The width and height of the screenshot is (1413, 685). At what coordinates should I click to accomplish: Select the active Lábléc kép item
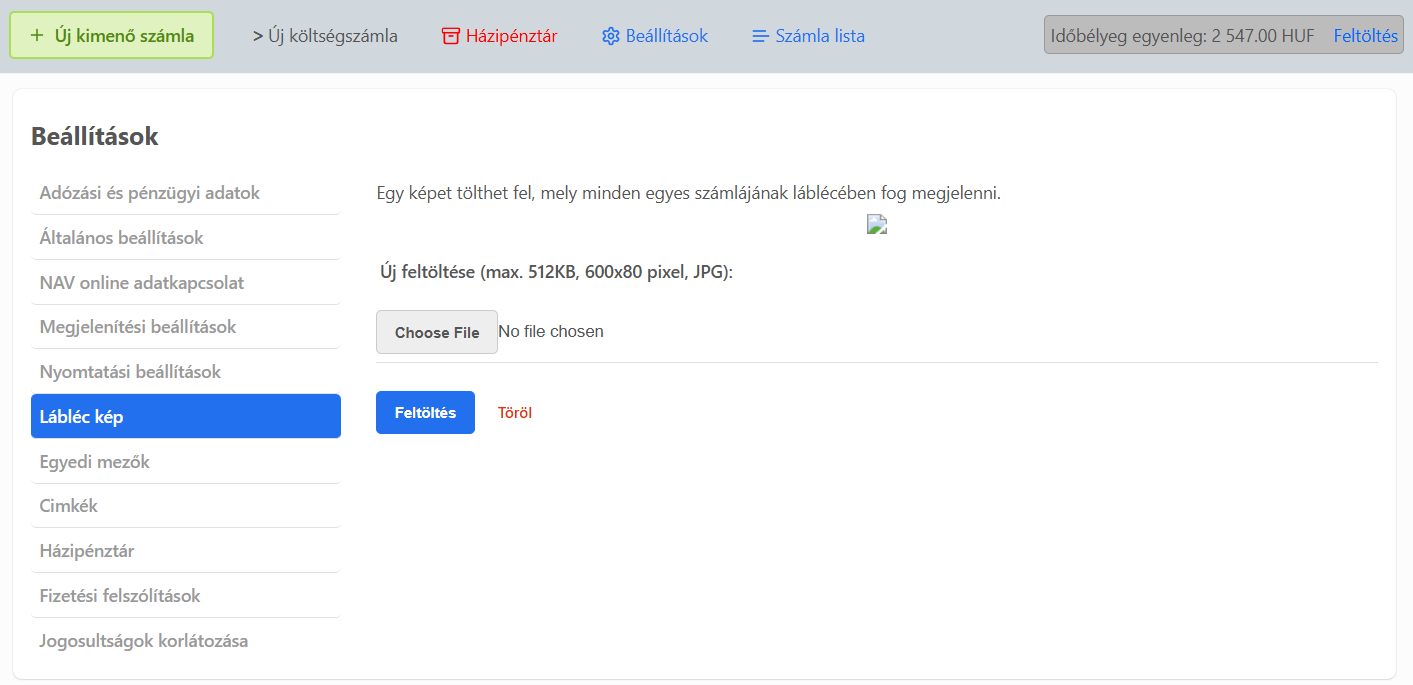click(185, 416)
